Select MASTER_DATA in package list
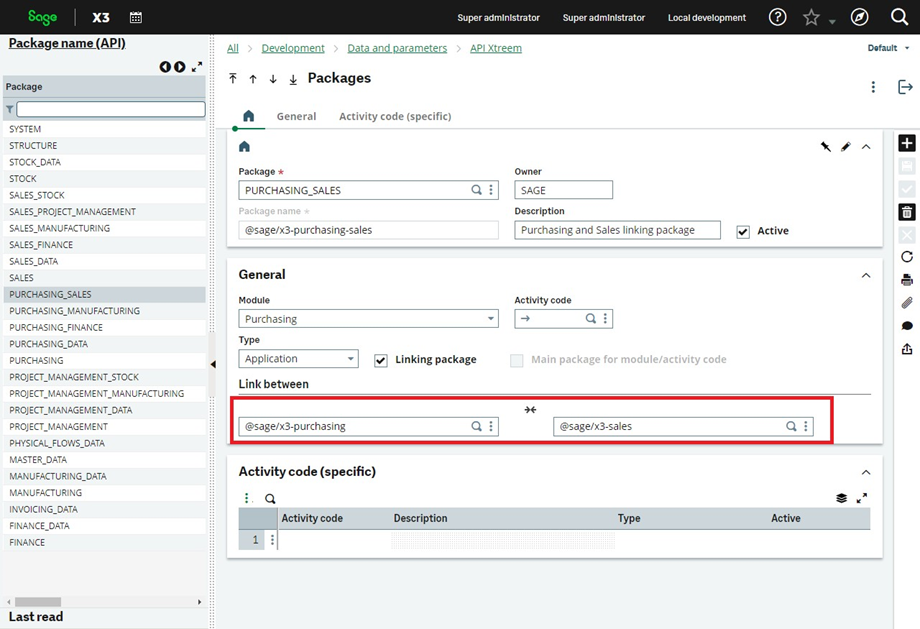 point(104,460)
